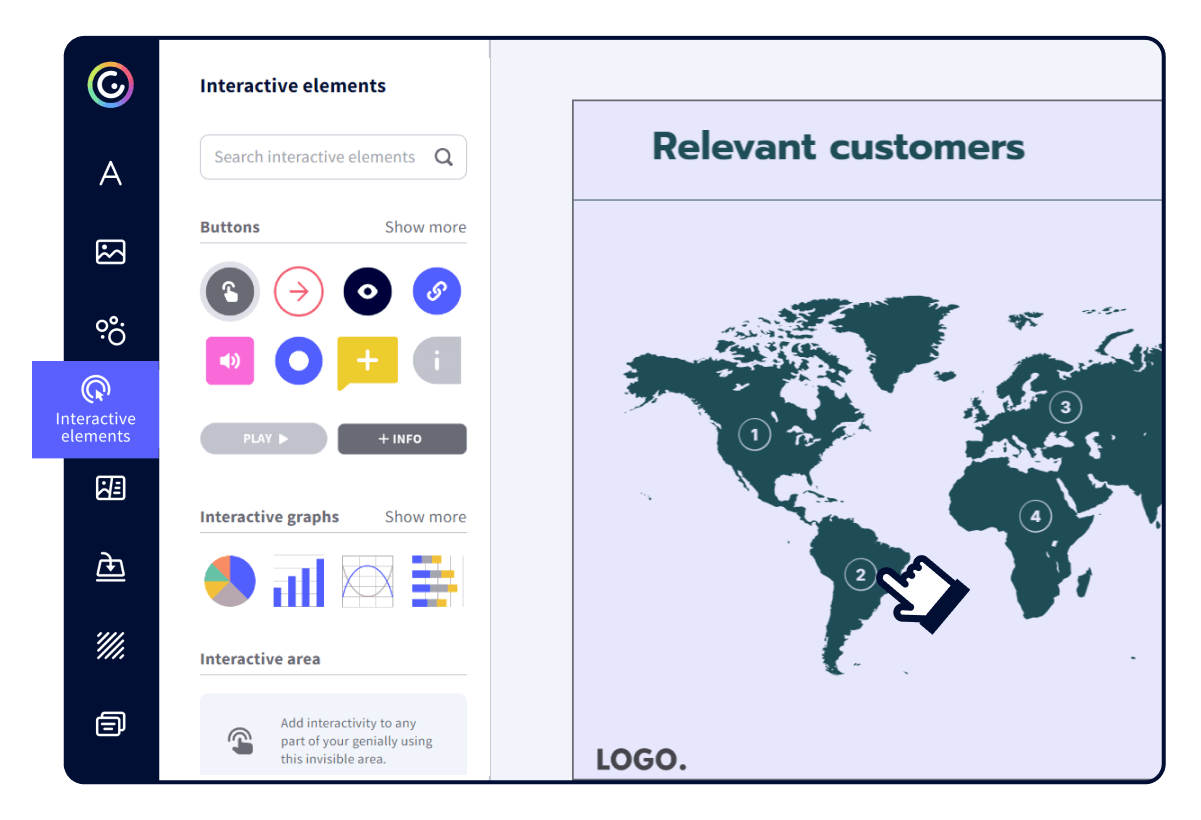Image resolution: width=1201 pixels, height=820 pixels.
Task: Insert the eye reveal button element
Action: (x=367, y=291)
